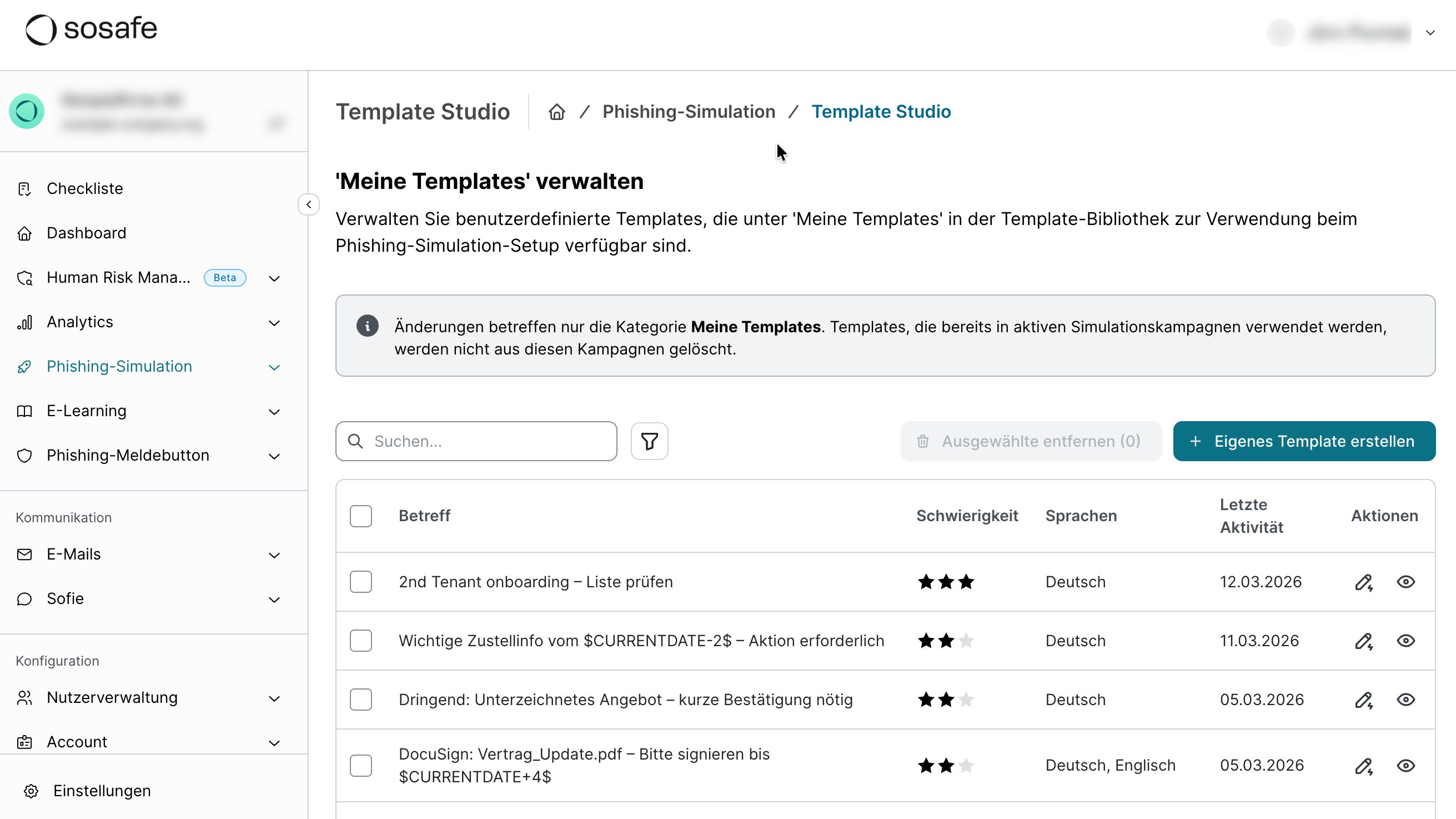This screenshot has width=1456, height=819.
Task: Click the filter funnel icon
Action: (650, 441)
